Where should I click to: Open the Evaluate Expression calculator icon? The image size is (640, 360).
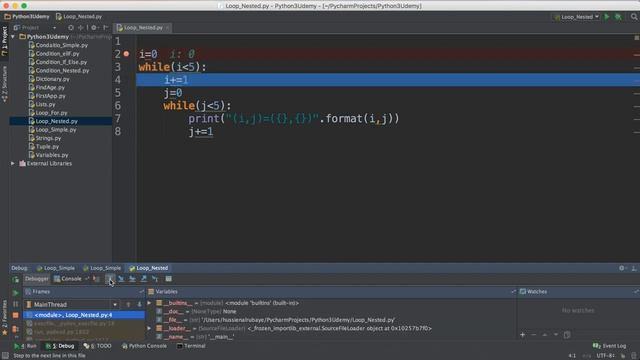pyautogui.click(x=169, y=279)
